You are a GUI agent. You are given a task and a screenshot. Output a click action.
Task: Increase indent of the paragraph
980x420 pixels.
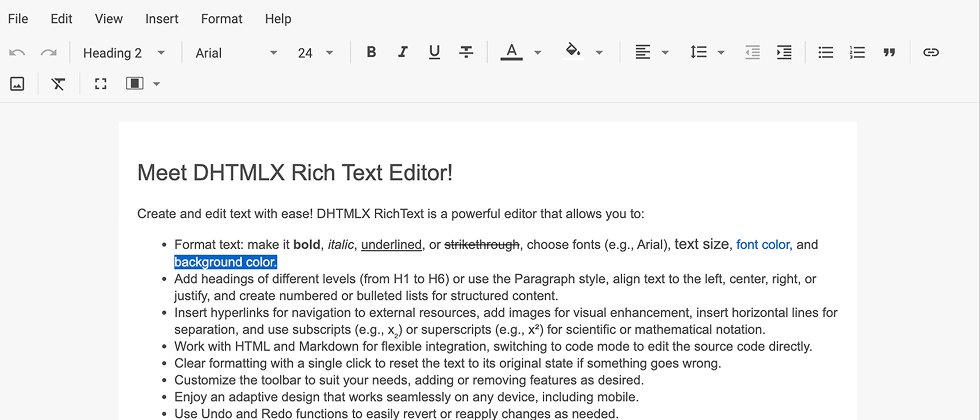(x=784, y=52)
